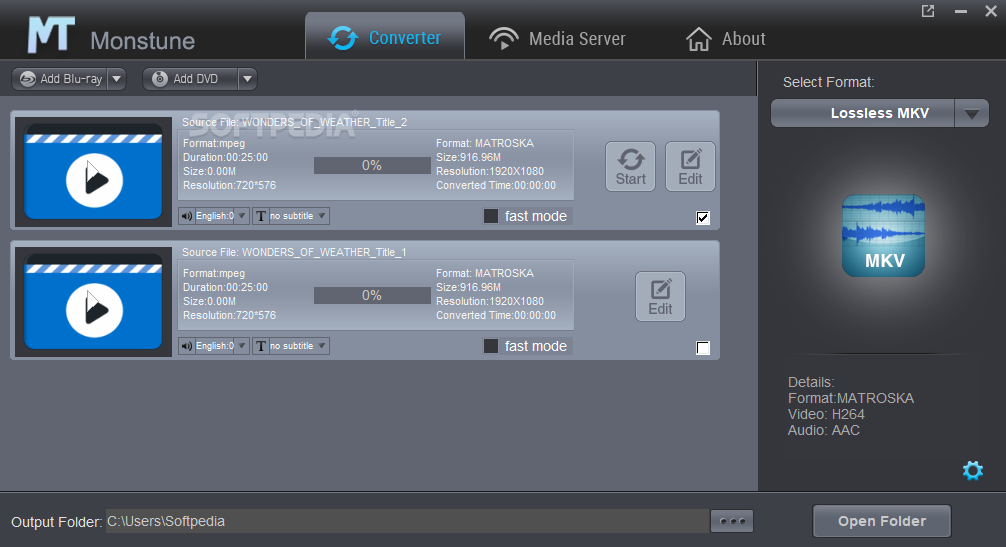Click the Open Folder button
Viewport: 1006px width, 547px height.
coord(882,521)
